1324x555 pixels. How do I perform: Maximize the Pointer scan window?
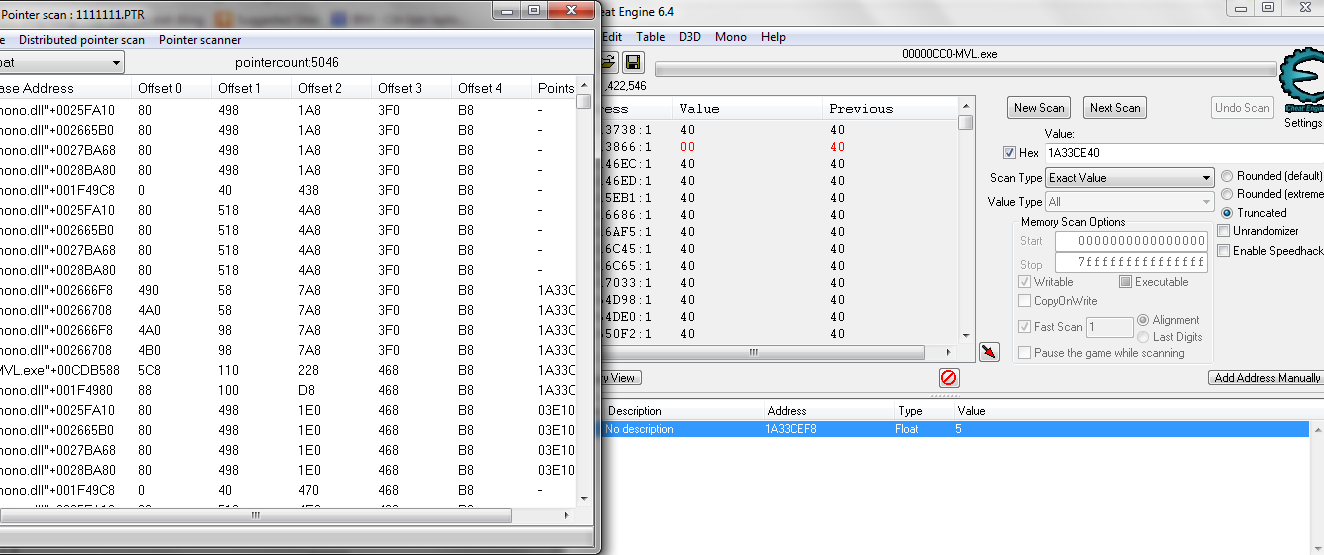[x=534, y=10]
